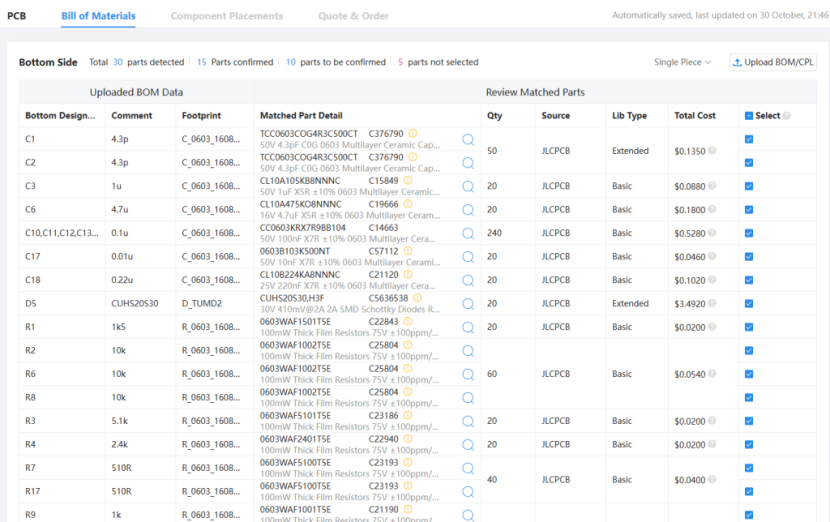
Task: Click the 5 parts not selected filter
Action: pos(437,62)
